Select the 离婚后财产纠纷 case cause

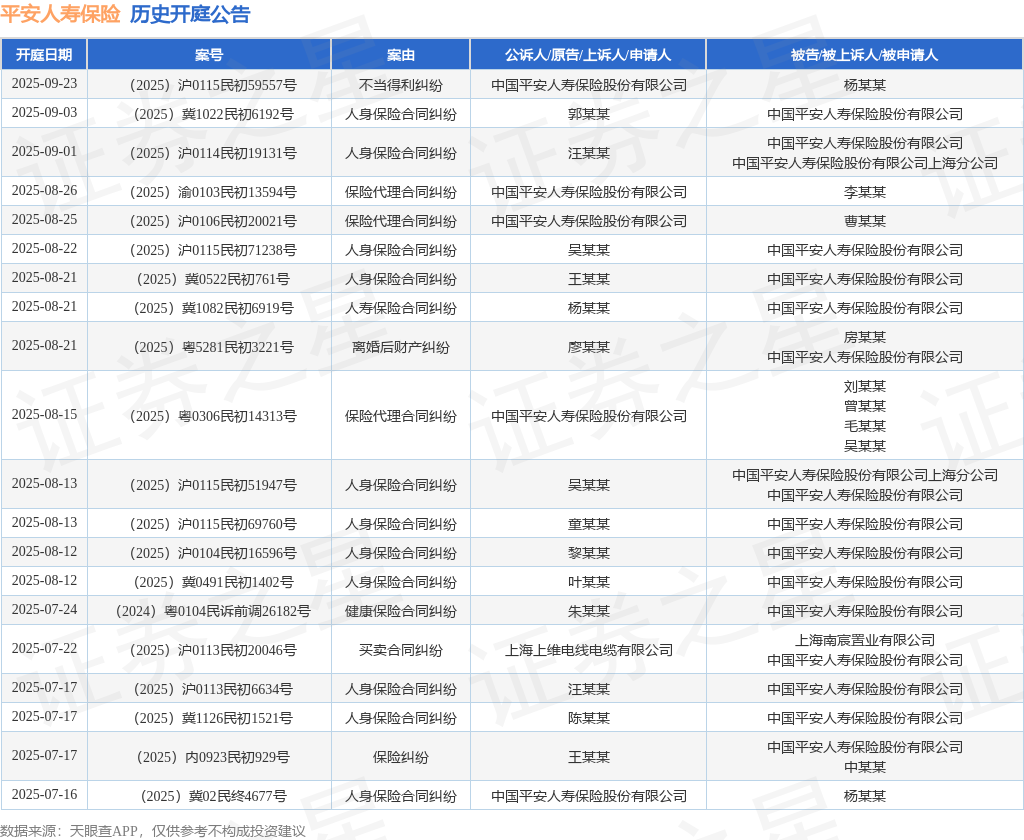point(400,347)
